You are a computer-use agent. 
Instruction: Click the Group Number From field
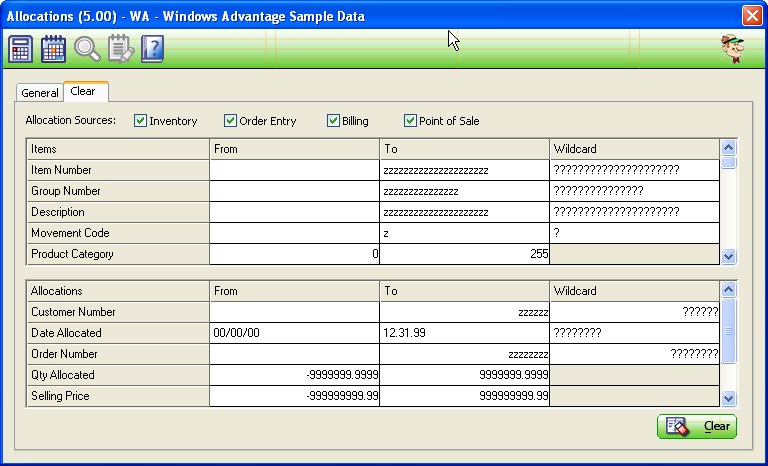(294, 191)
